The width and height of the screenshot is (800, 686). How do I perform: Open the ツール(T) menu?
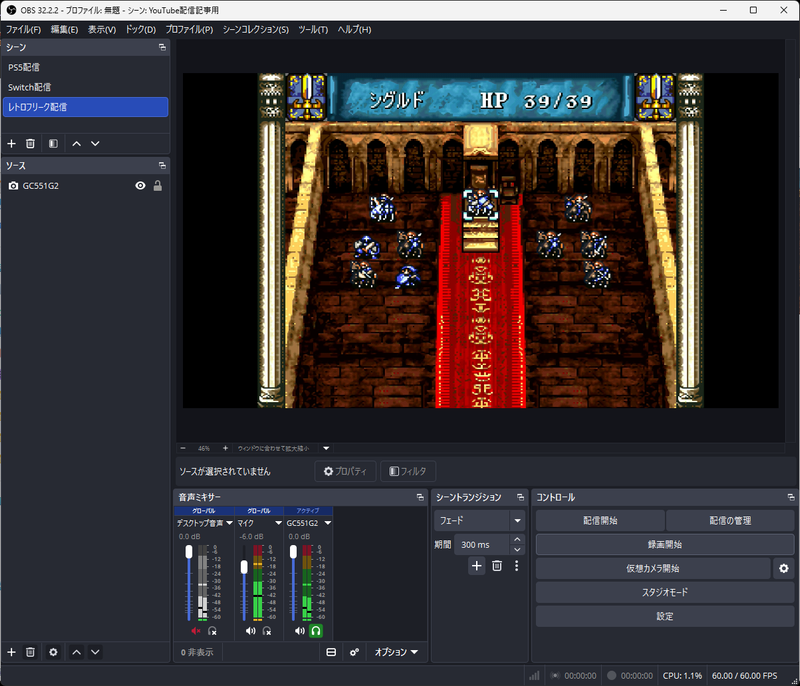click(313, 30)
